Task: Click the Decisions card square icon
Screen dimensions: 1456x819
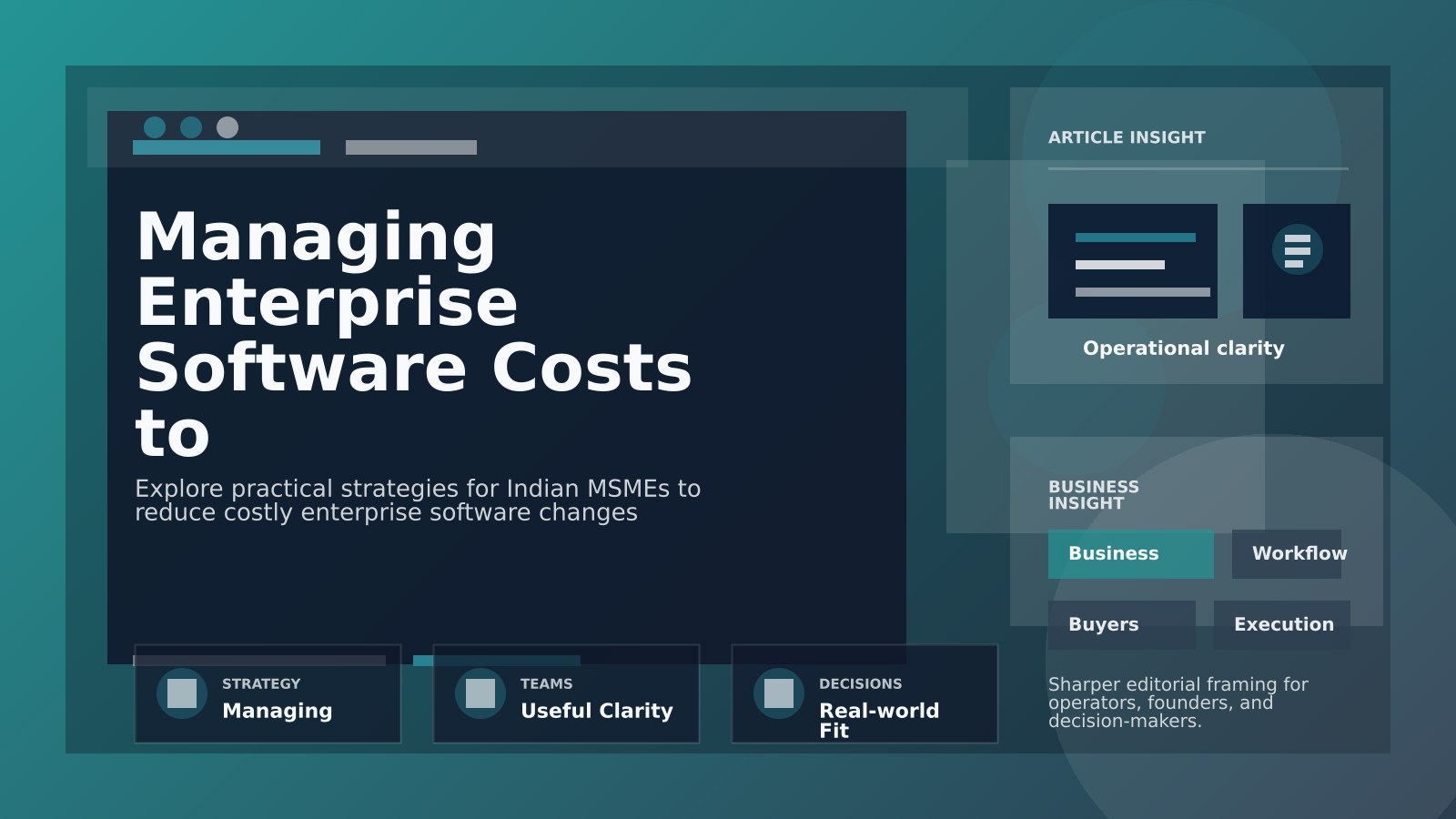Action: (779, 693)
